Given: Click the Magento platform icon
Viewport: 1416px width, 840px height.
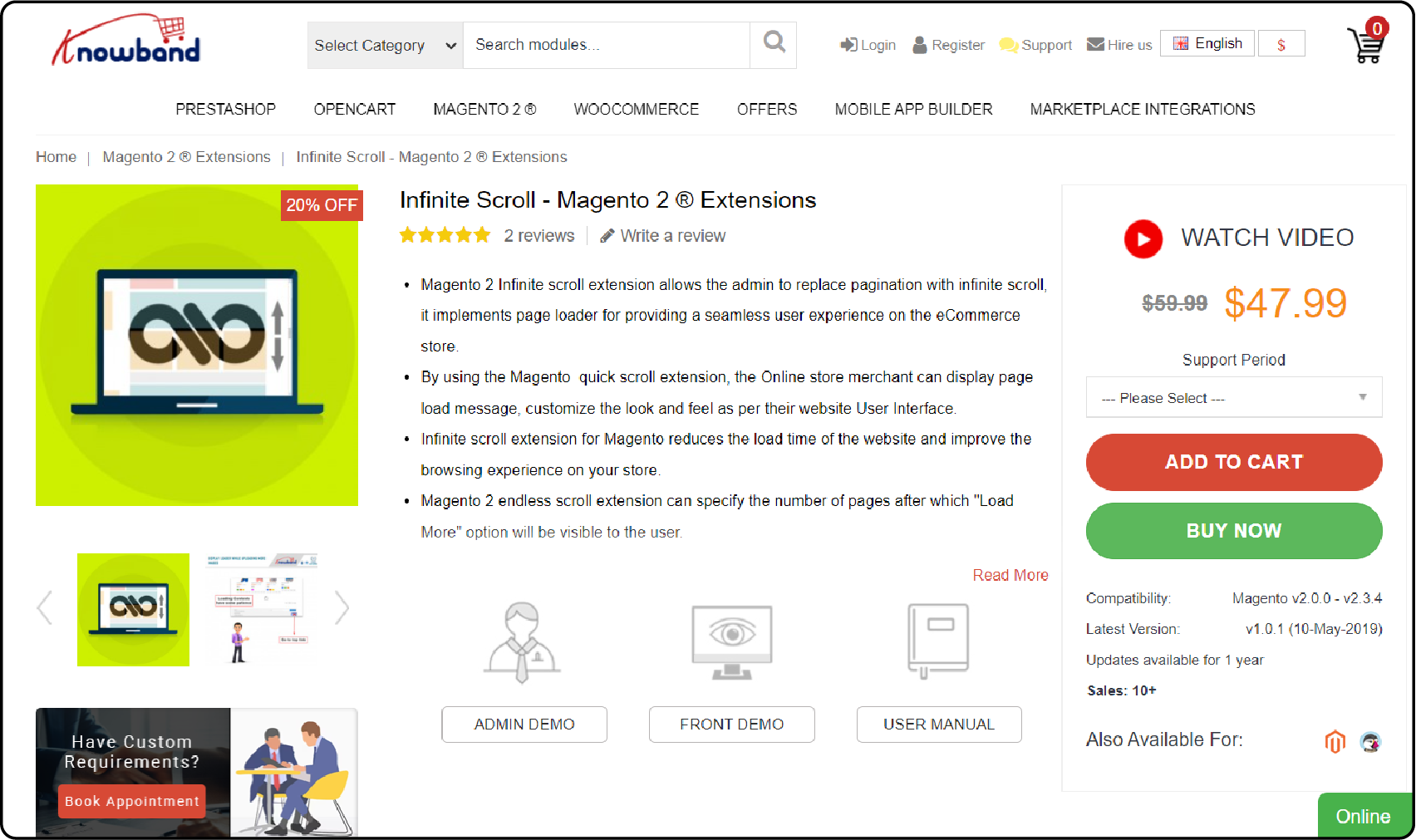Looking at the screenshot, I should (1335, 741).
